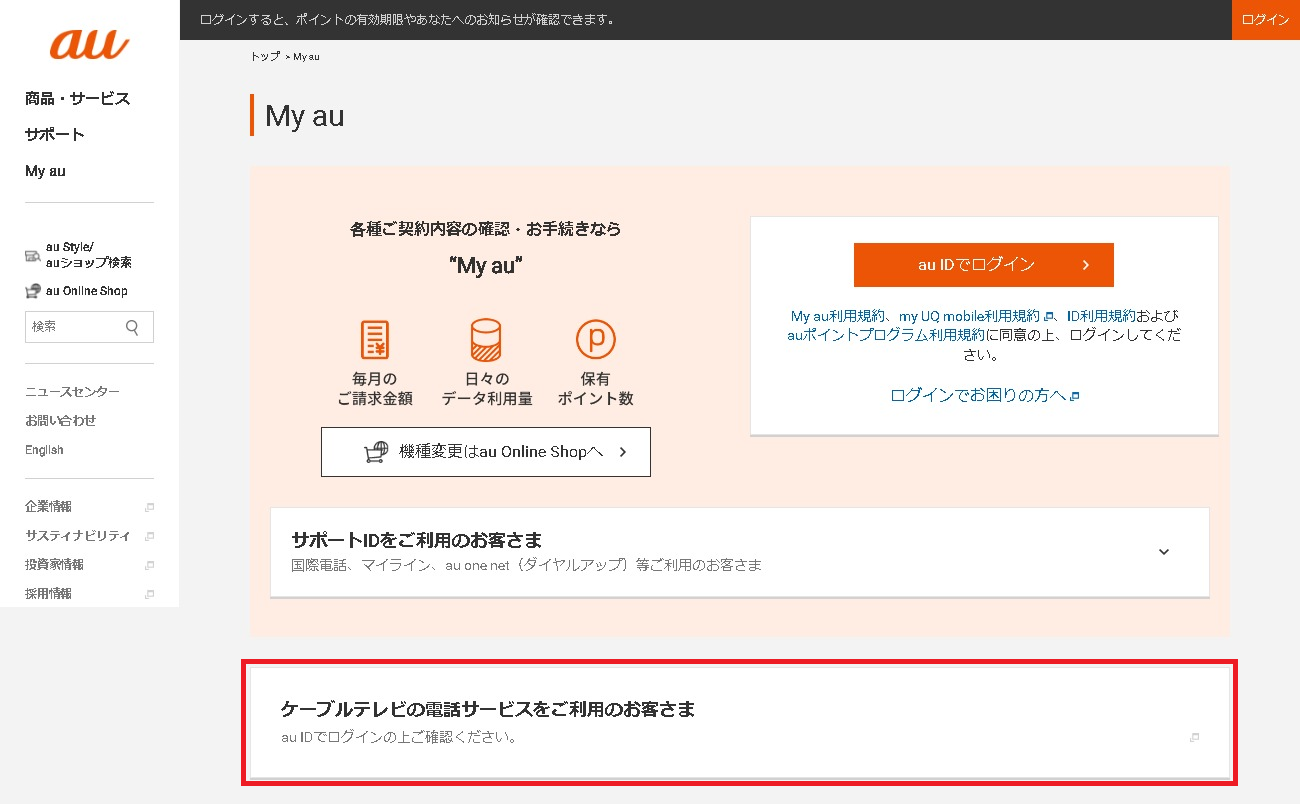Open 企業情報 link
The image size is (1300, 804).
[48, 507]
